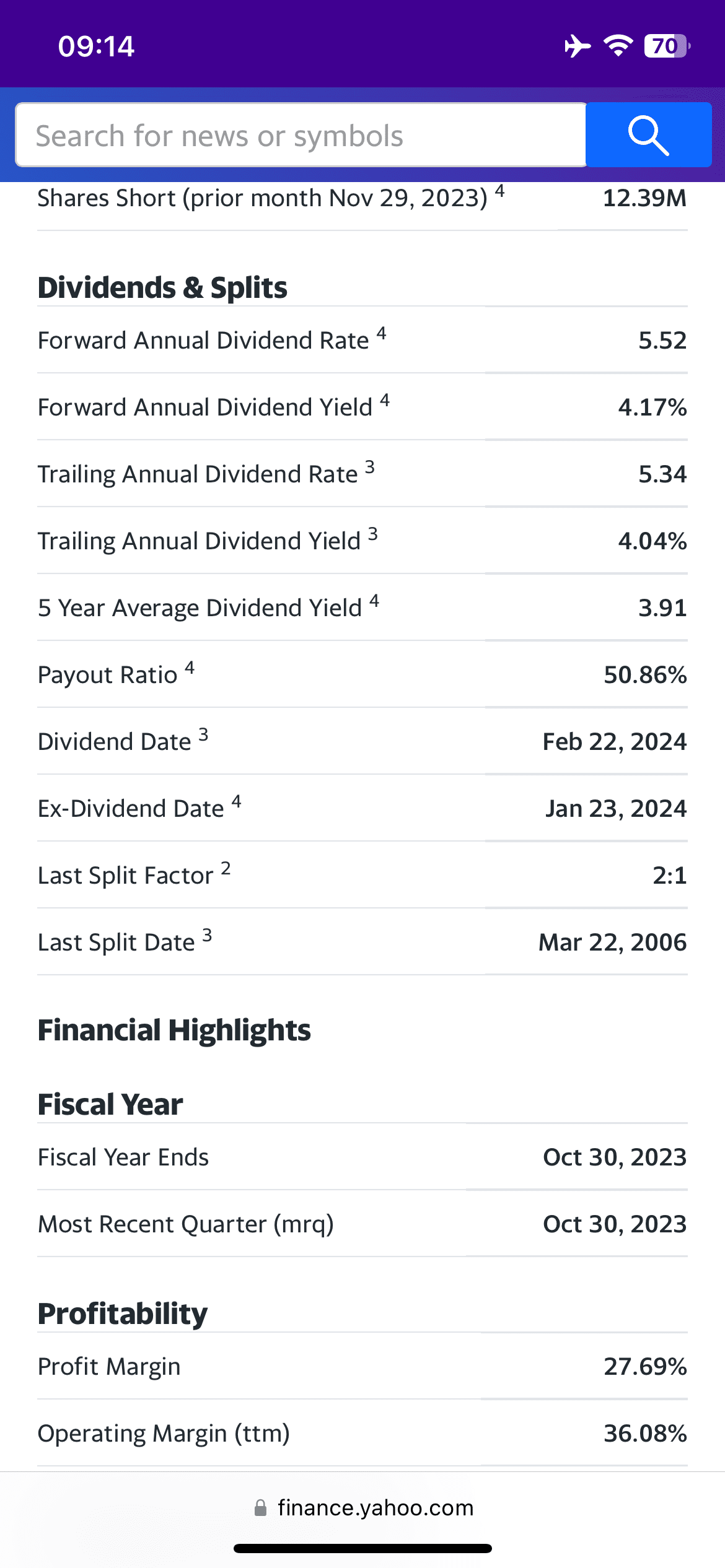Image resolution: width=725 pixels, height=1568 pixels.
Task: Tap the Profit Margin value 27.69%
Action: (645, 1367)
